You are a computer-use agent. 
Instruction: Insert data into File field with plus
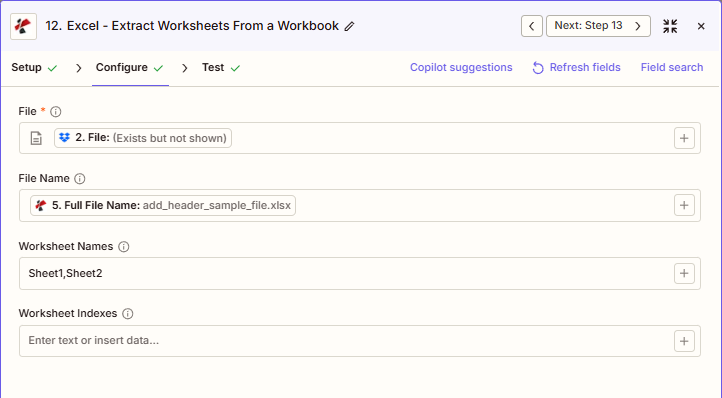(x=684, y=138)
